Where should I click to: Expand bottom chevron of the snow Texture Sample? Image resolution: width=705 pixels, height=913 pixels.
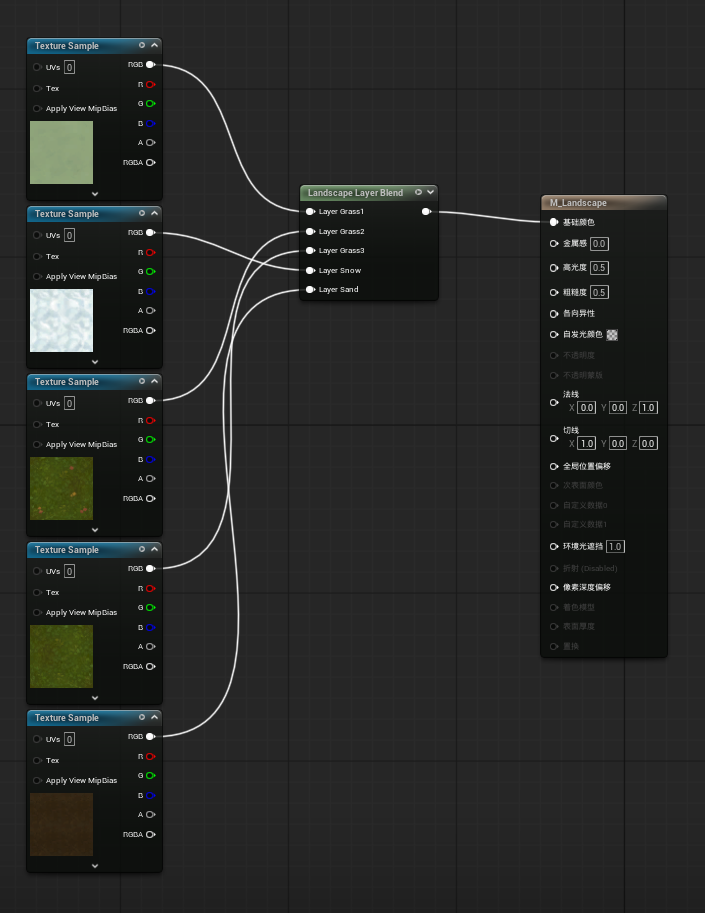(x=95, y=362)
